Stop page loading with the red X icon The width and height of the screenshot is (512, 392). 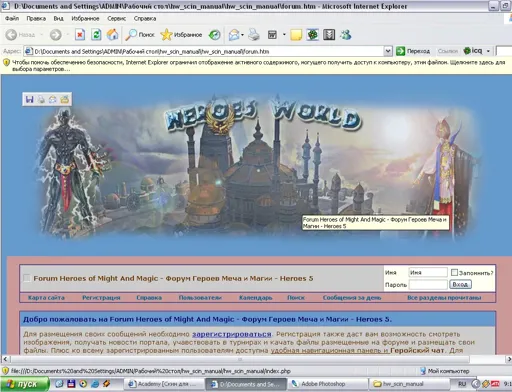click(80, 35)
